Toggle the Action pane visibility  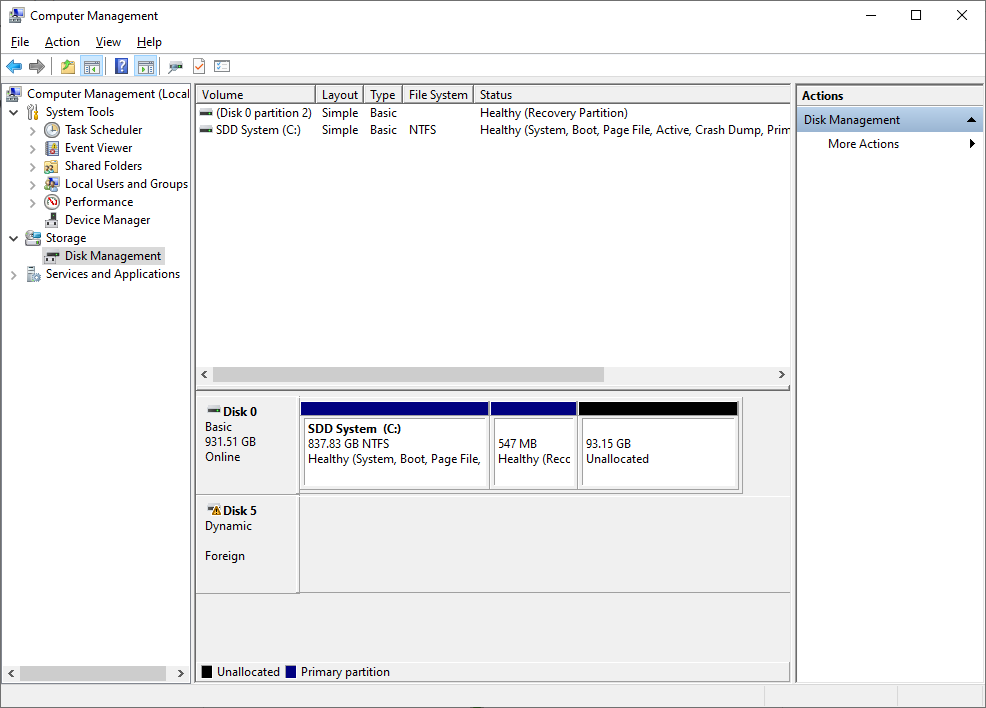(x=145, y=66)
